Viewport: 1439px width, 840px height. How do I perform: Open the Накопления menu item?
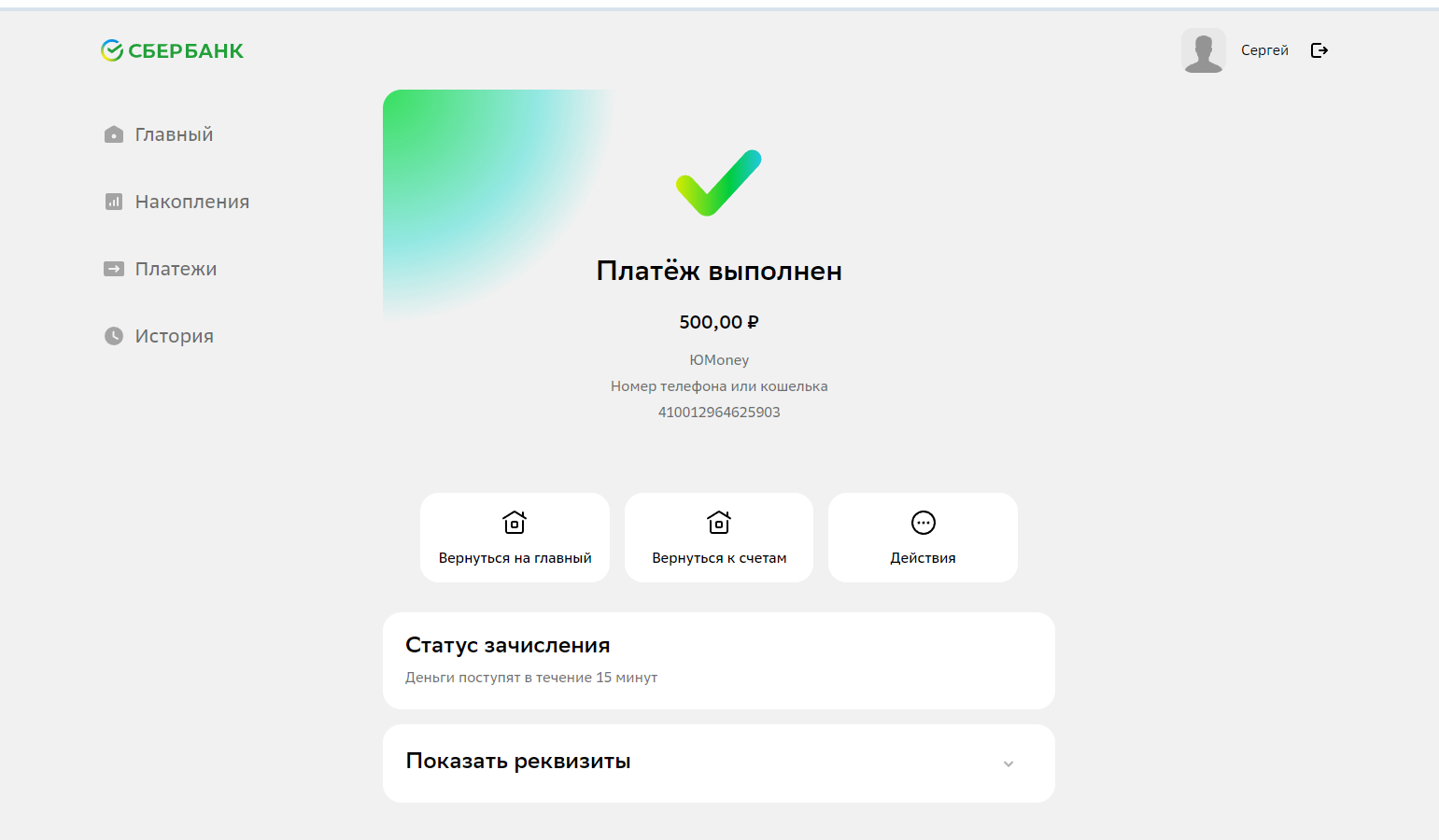coord(192,202)
